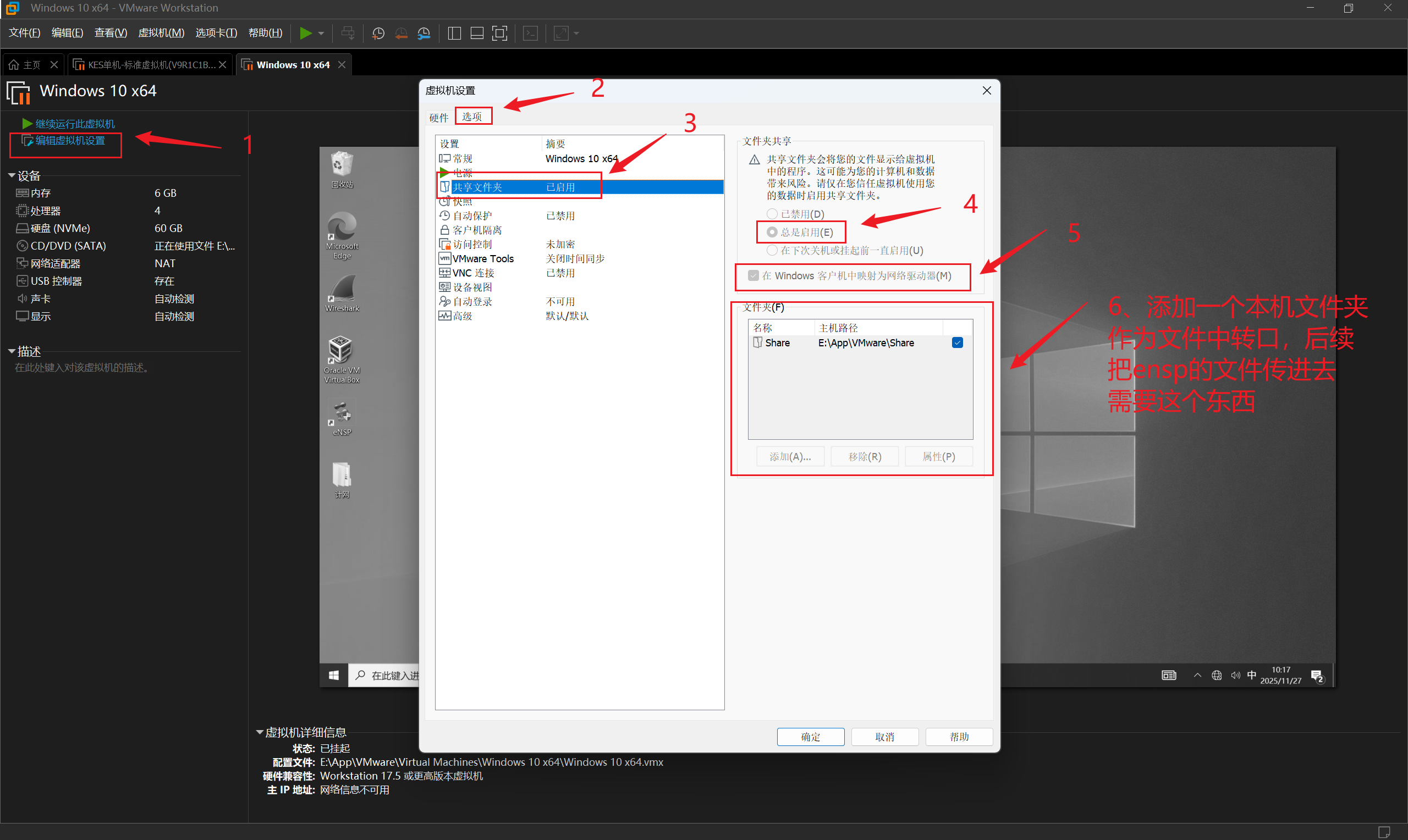Toggle the thumbnail bar view icon

[477, 34]
